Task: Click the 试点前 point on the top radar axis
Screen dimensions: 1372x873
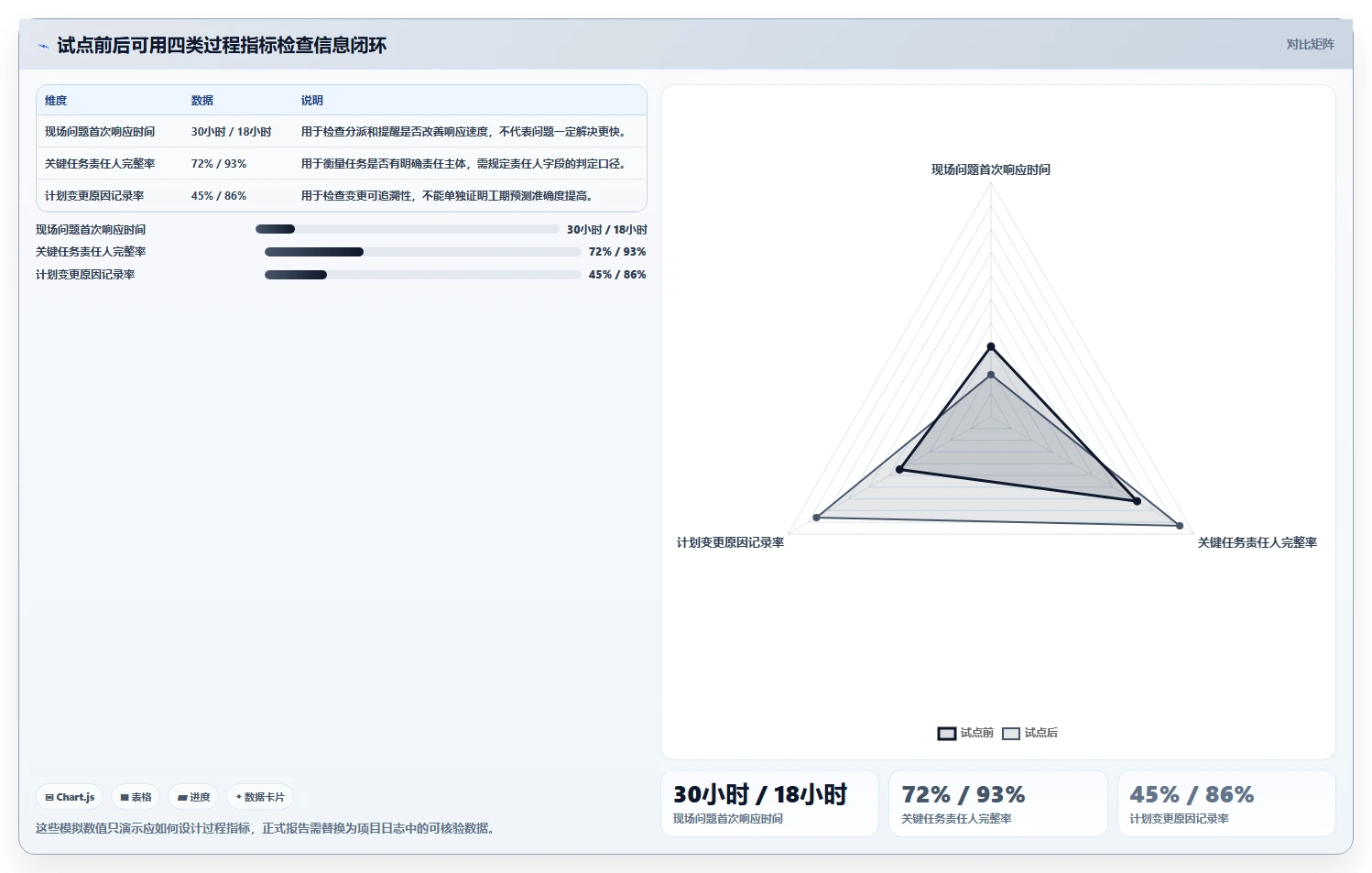Action: pos(991,346)
